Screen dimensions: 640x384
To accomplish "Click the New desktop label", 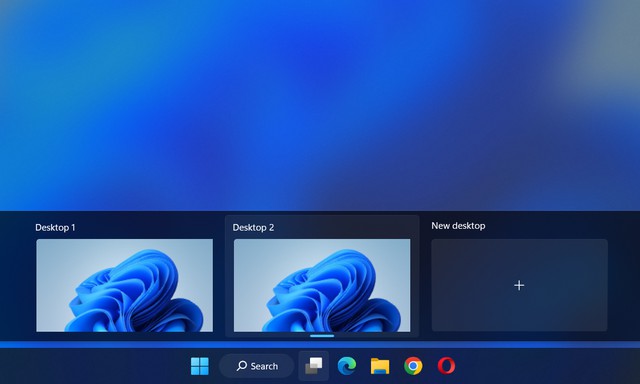I will click(x=458, y=226).
